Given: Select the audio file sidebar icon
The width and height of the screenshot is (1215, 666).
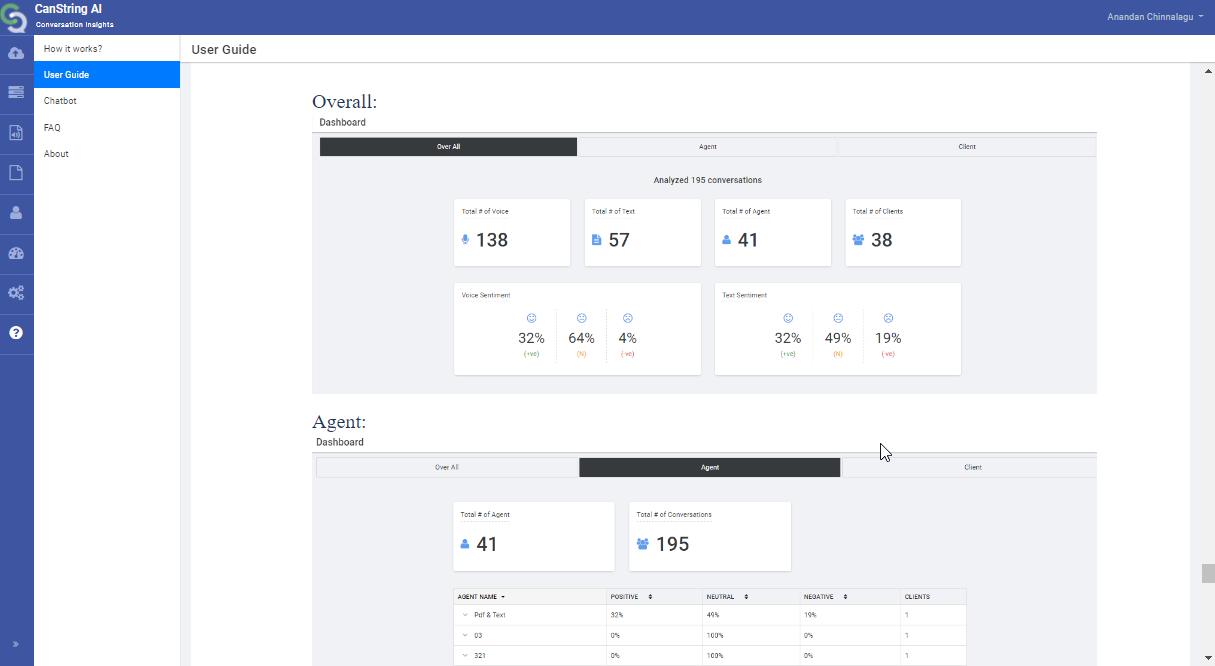Looking at the screenshot, I should click(x=16, y=132).
